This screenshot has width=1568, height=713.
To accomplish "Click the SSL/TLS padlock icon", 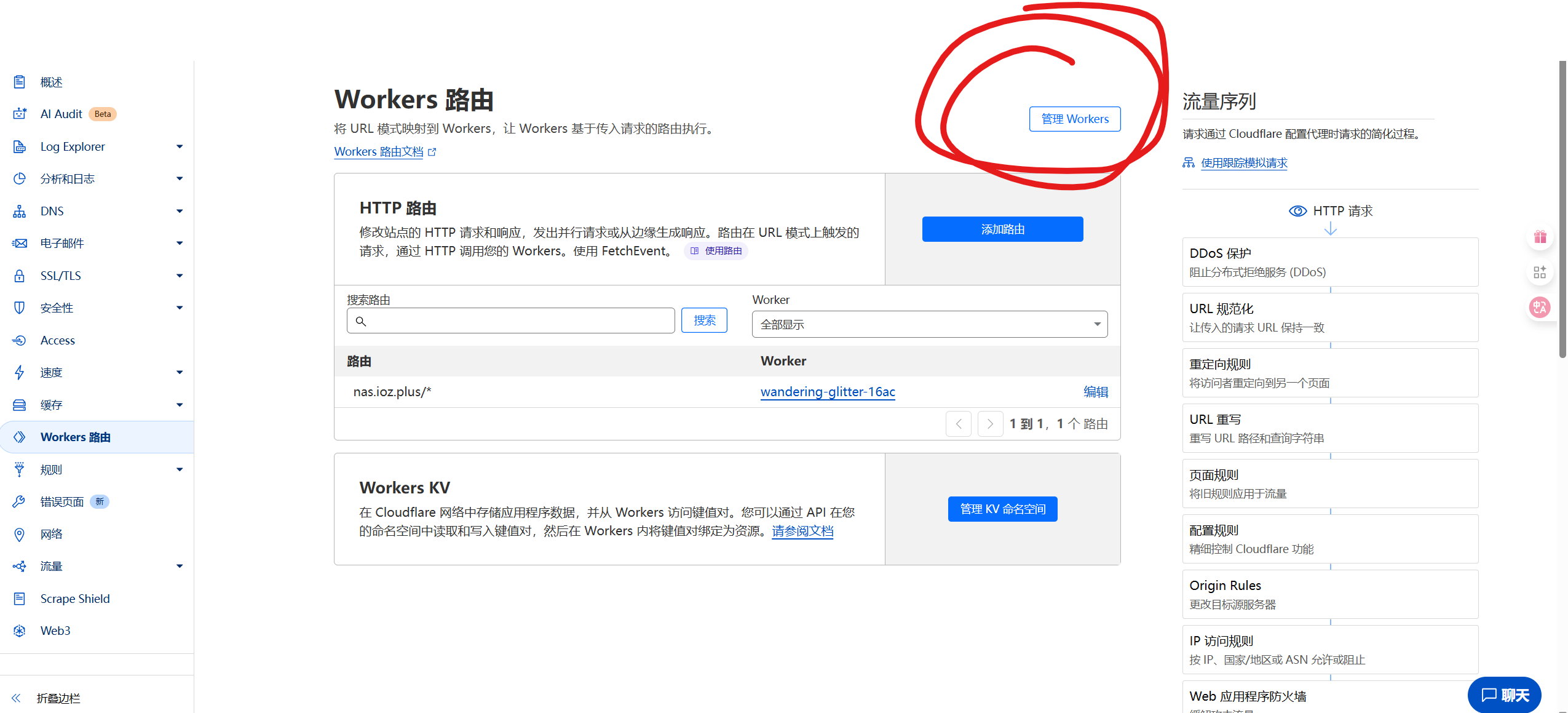I will pos(20,276).
